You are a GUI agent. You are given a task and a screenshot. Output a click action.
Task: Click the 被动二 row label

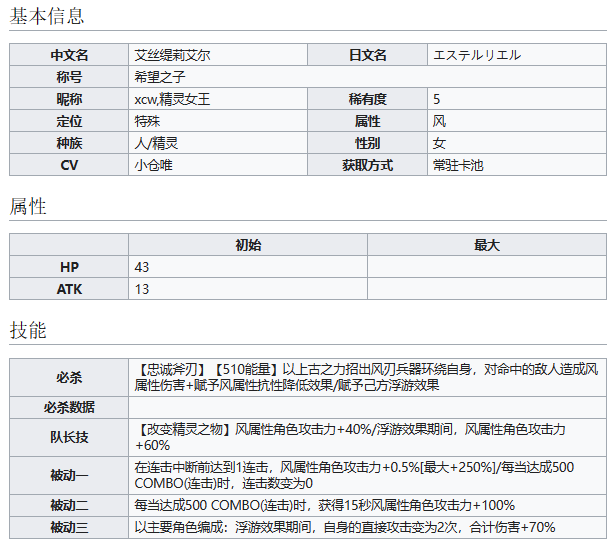[x=69, y=505]
